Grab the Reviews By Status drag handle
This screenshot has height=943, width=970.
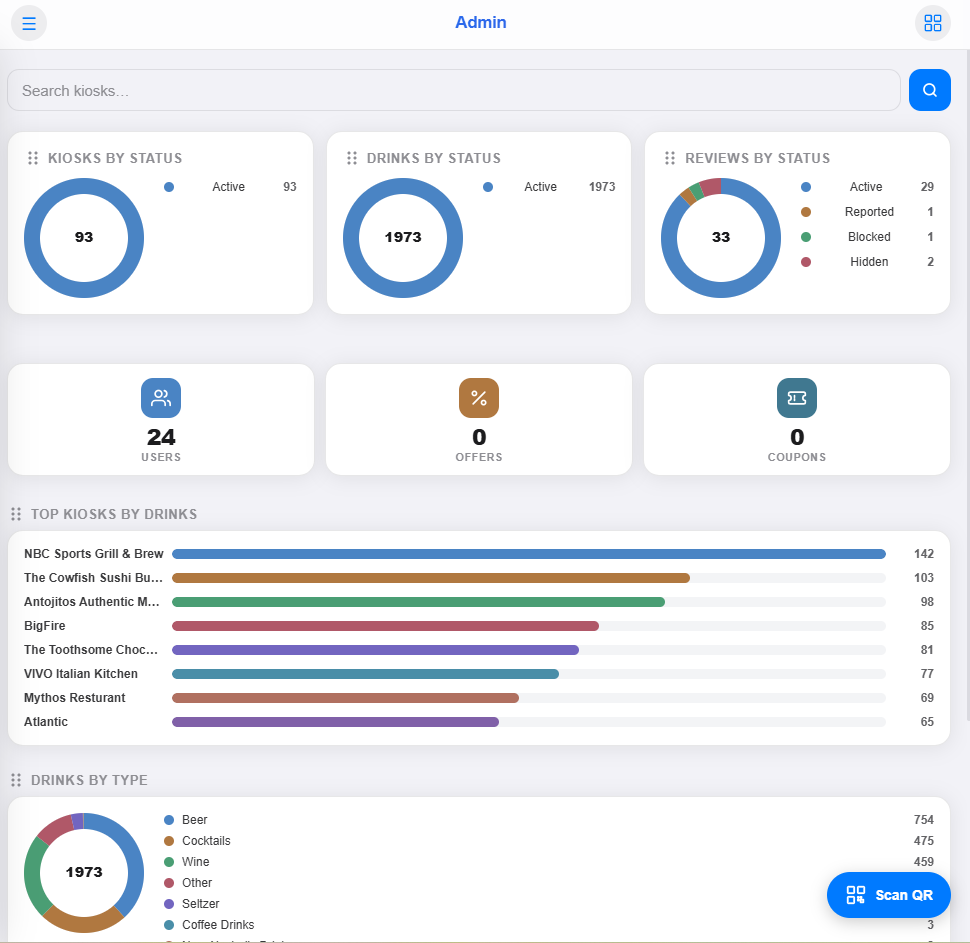coord(669,158)
